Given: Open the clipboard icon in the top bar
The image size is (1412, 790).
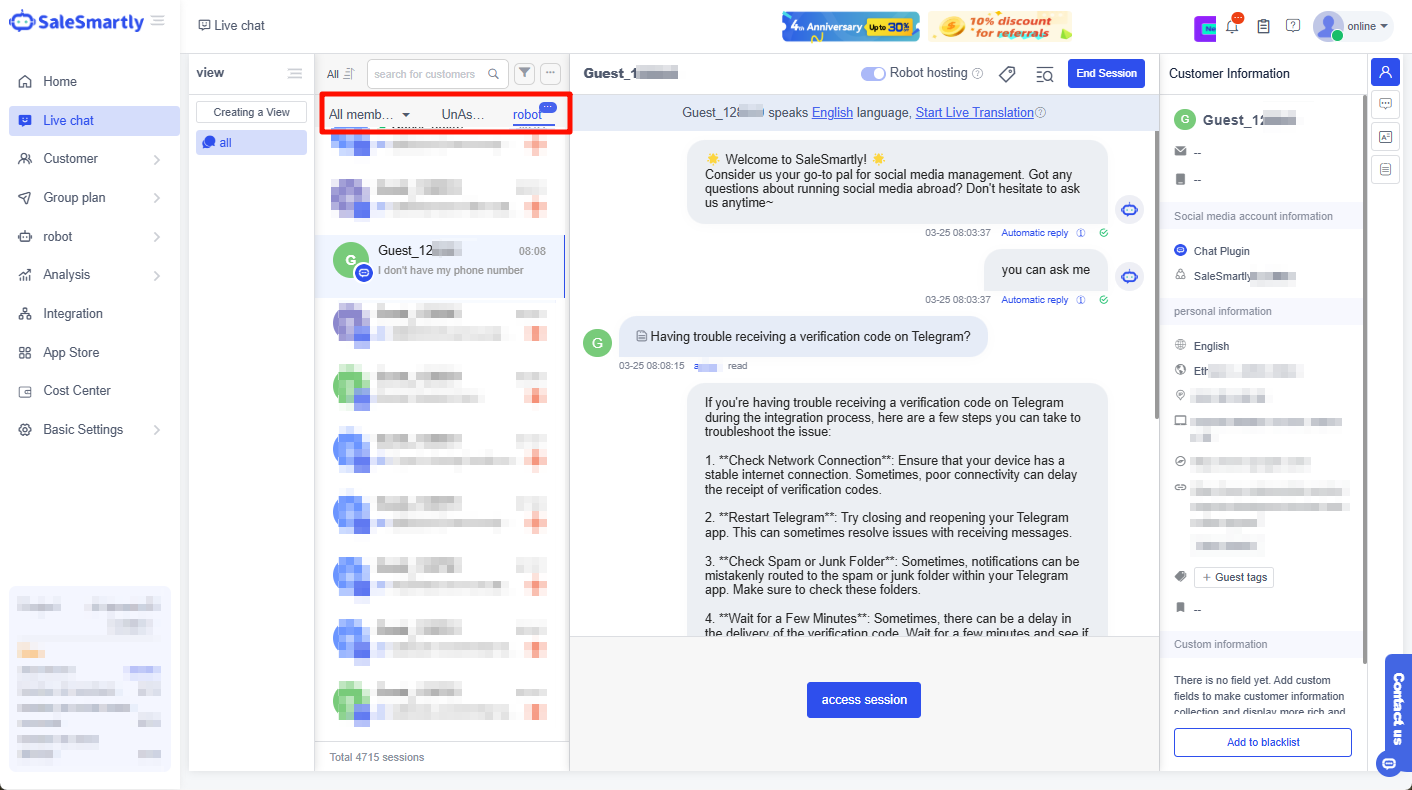Looking at the screenshot, I should tap(1262, 26).
